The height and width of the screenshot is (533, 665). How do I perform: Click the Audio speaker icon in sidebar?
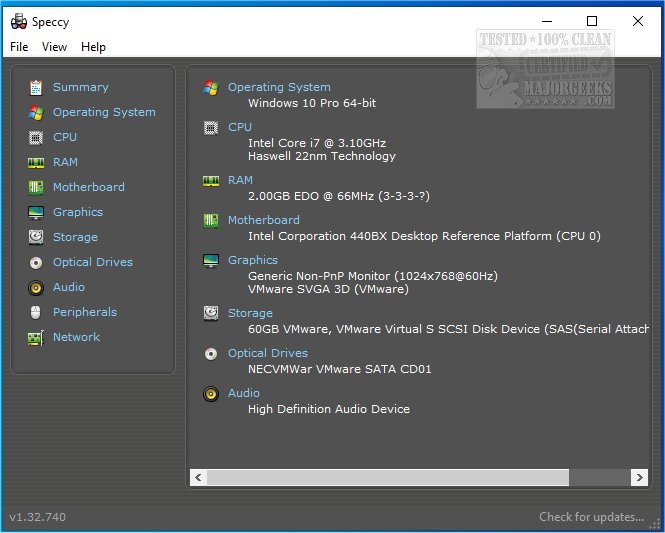coord(36,288)
